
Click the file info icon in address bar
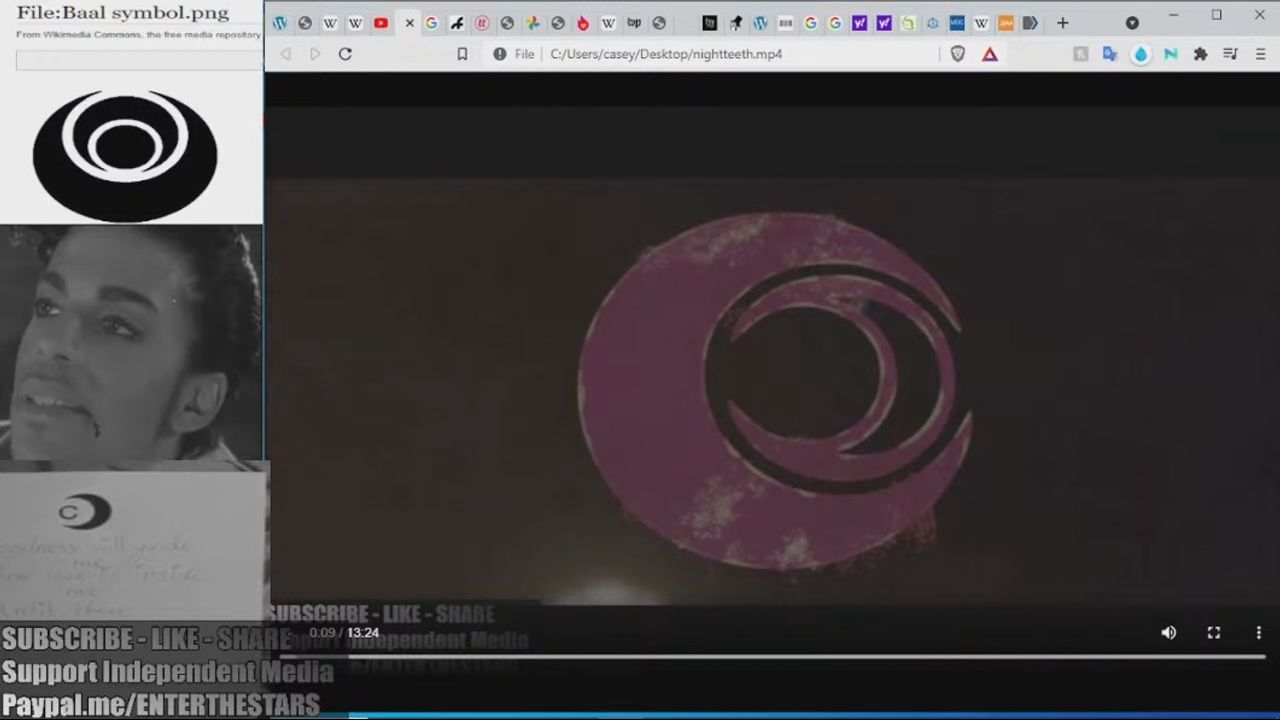(x=500, y=54)
